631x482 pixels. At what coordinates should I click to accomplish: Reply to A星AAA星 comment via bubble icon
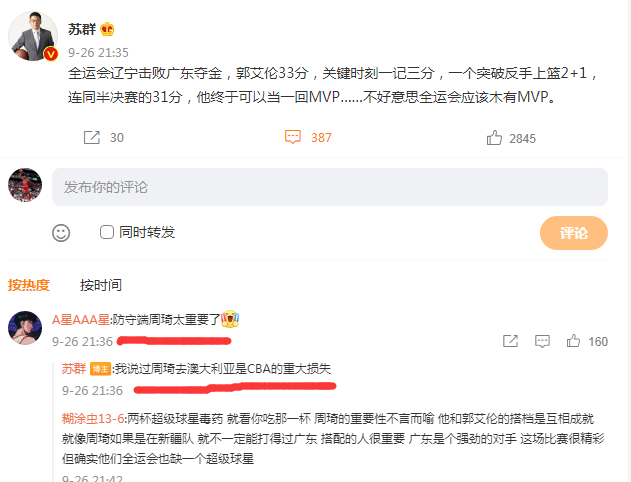[542, 341]
